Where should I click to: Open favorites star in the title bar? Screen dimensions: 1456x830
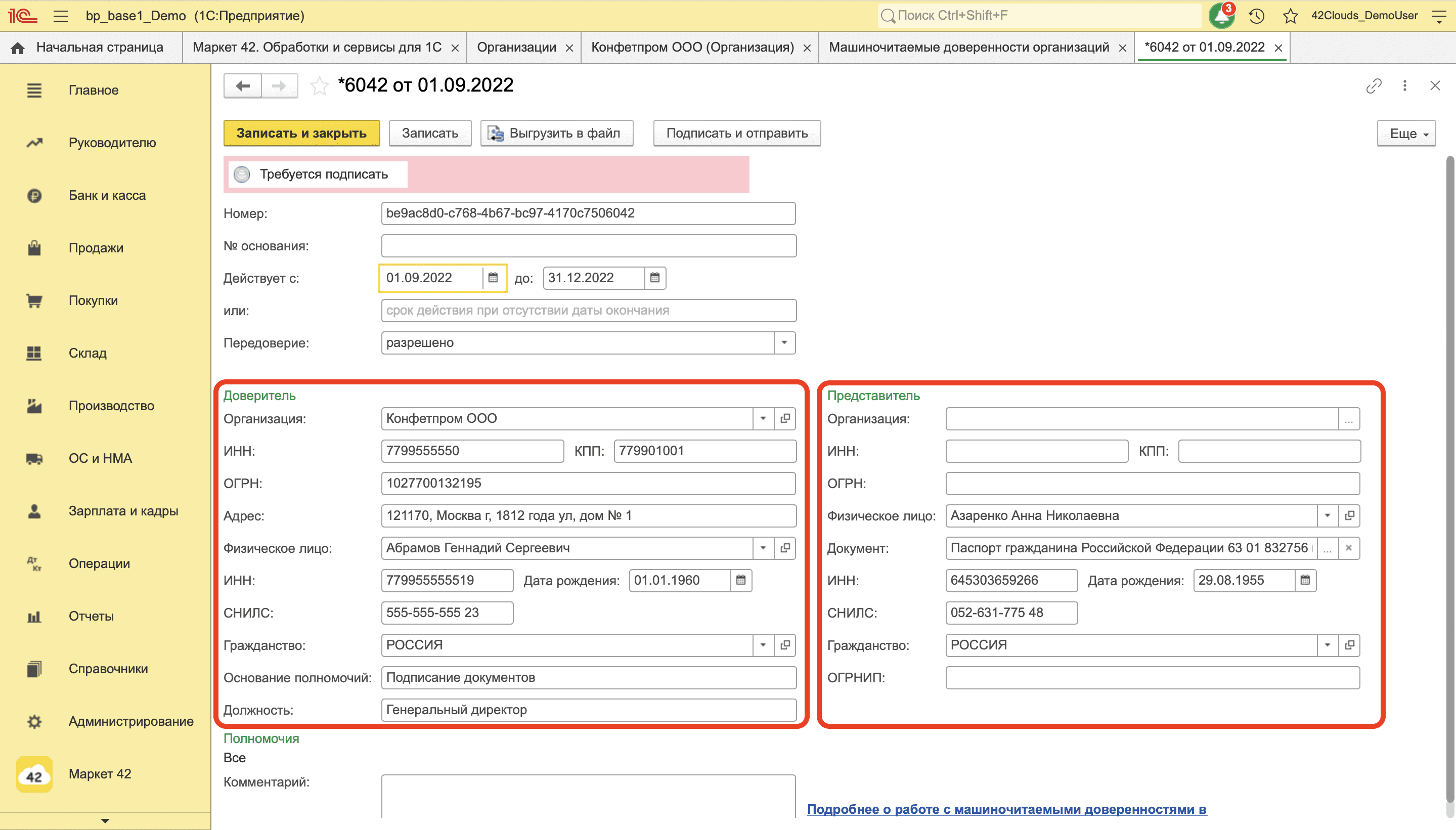pyautogui.click(x=1290, y=15)
